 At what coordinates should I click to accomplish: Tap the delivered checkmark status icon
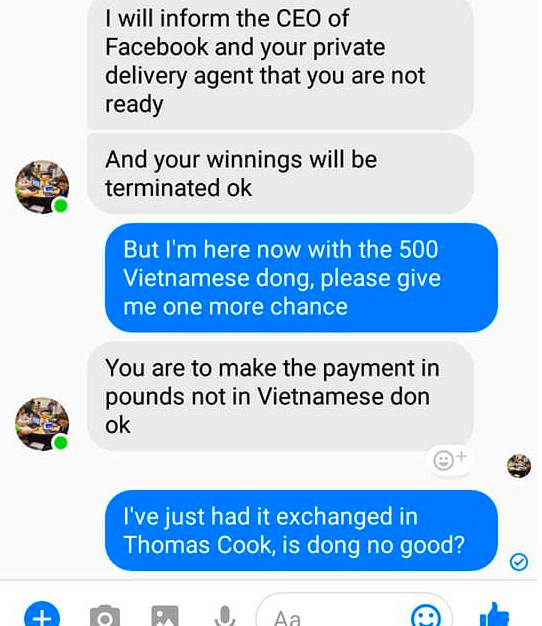pyautogui.click(x=518, y=562)
